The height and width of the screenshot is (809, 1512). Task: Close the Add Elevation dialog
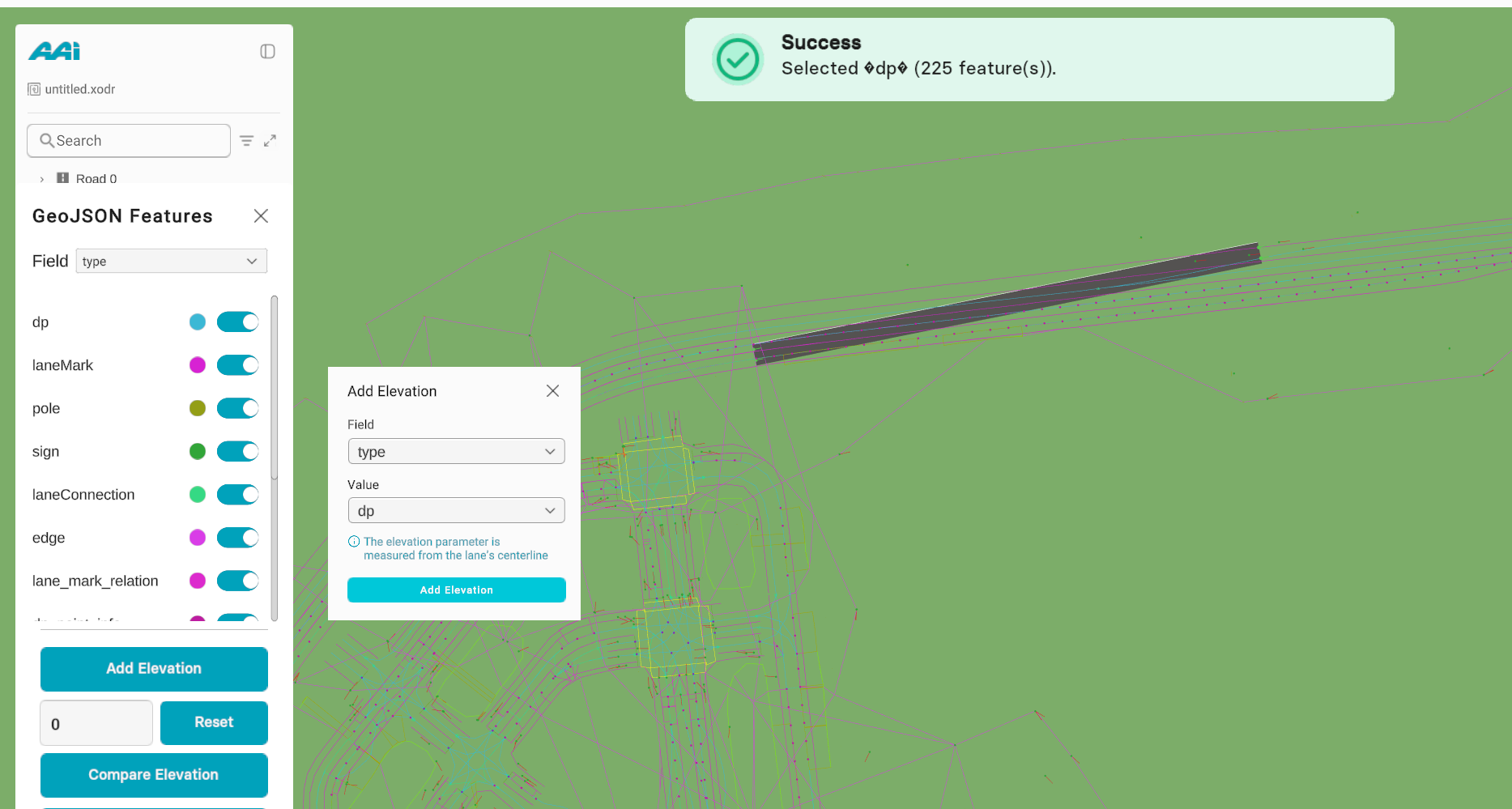[552, 391]
